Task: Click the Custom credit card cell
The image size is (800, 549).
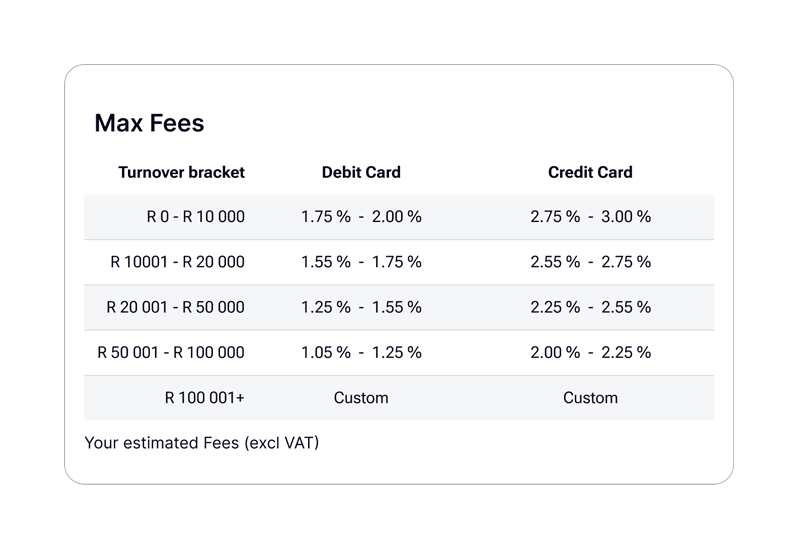Action: (590, 398)
